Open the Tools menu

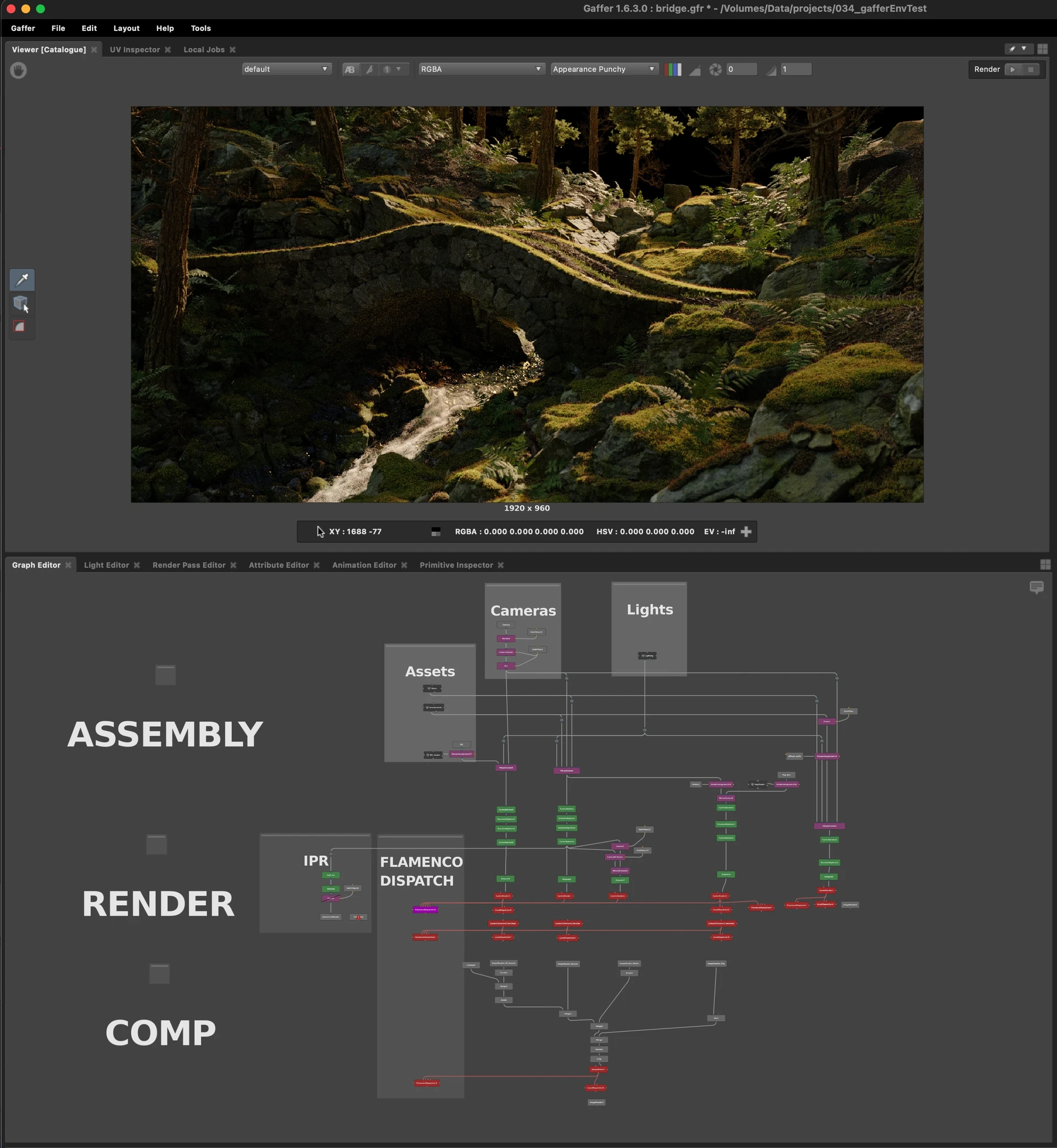click(x=201, y=28)
